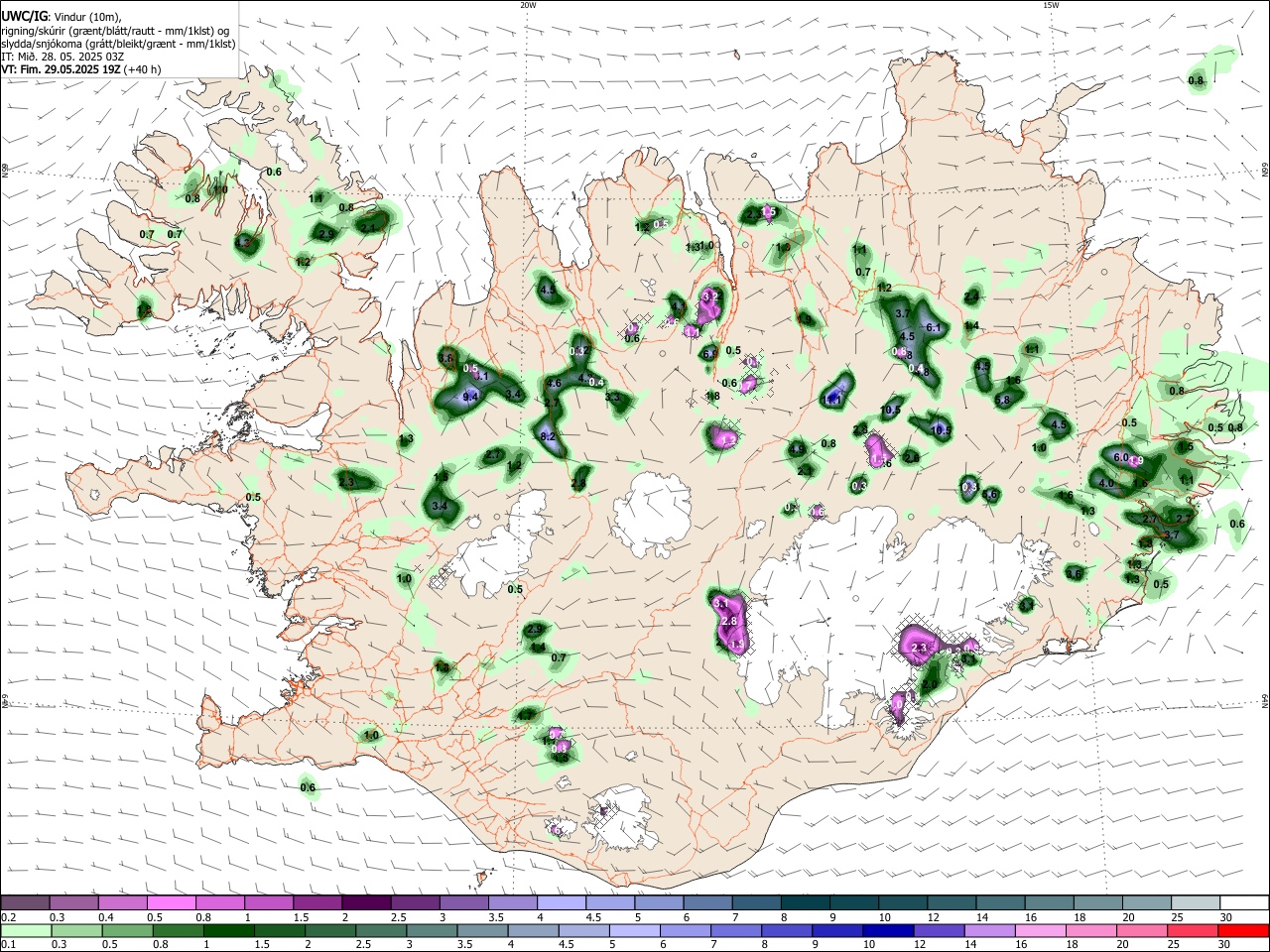
Task: Click the 'slydda/snjókoma (grátt/bleikt/grænt - mm/1klst)' line
Action: coord(118,44)
